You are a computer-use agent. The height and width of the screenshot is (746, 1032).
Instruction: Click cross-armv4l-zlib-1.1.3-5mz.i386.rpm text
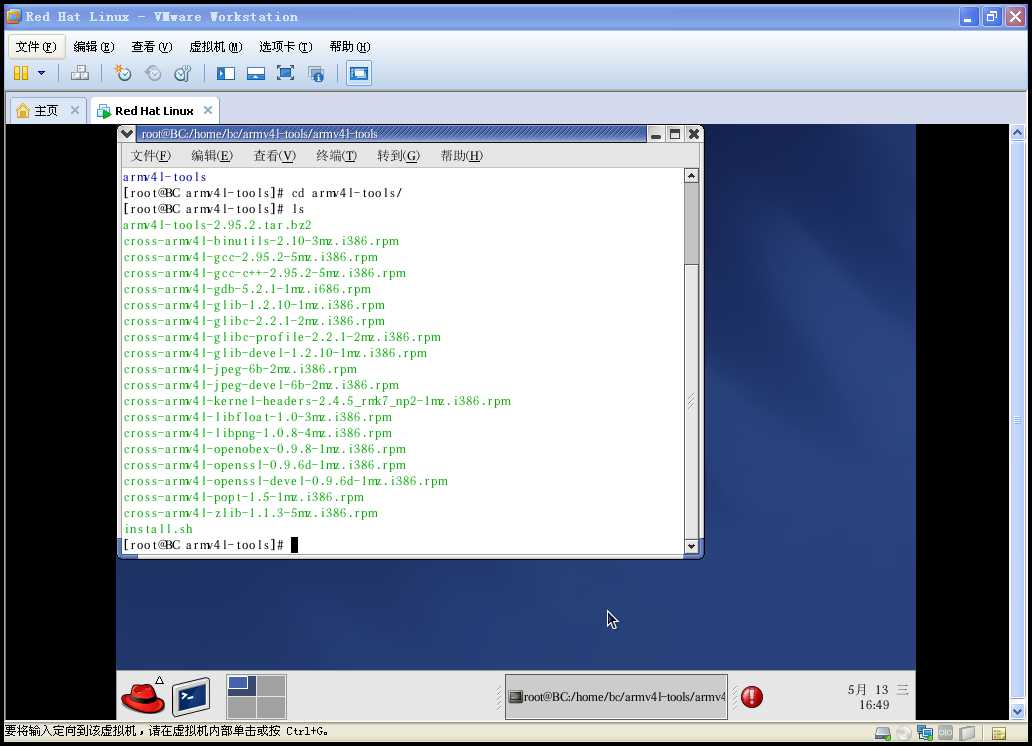tap(251, 513)
